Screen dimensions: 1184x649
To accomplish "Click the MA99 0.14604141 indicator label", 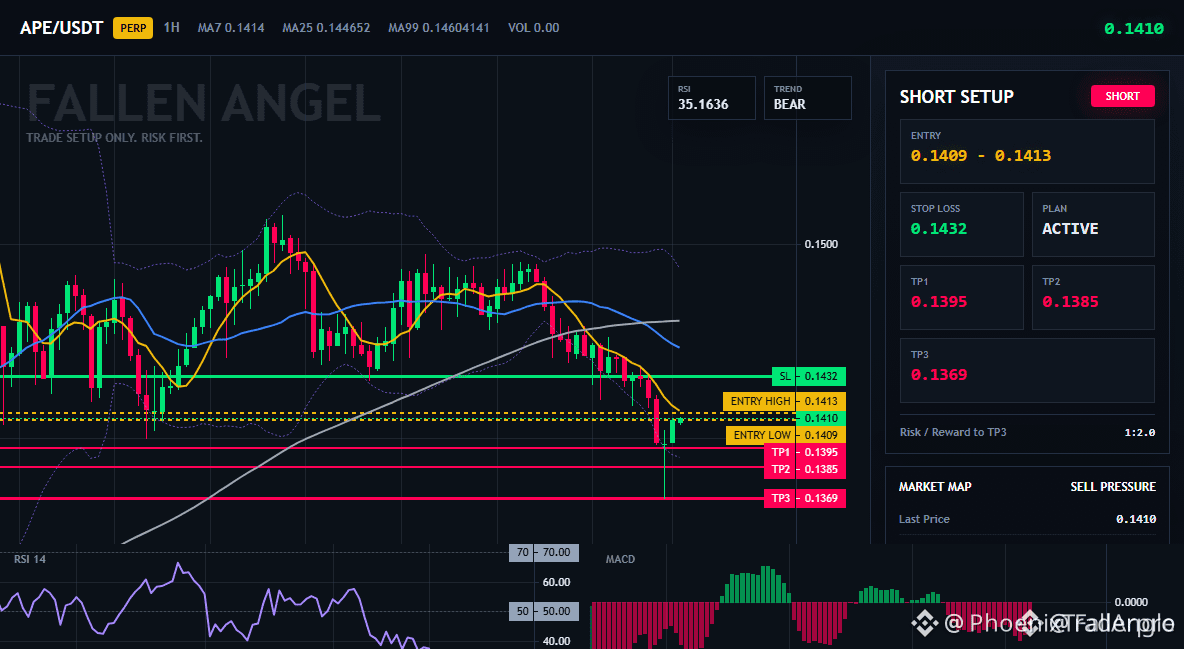I will point(439,28).
